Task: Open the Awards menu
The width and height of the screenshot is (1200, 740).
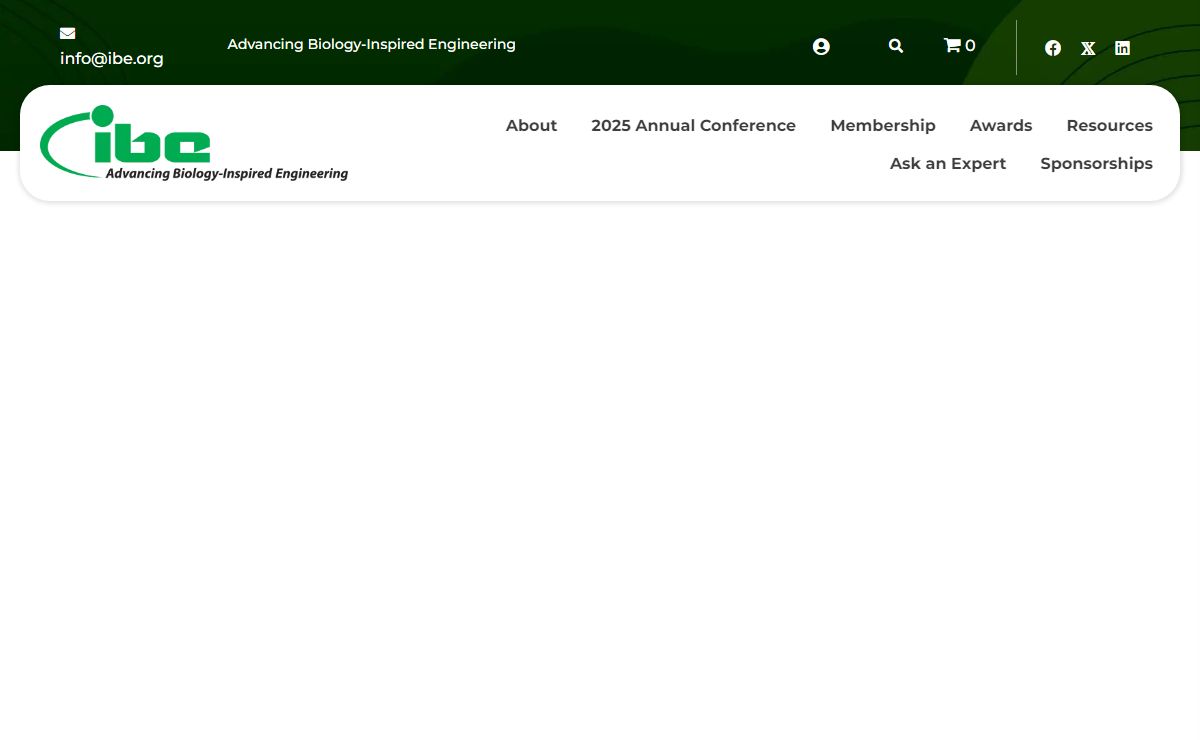Action: 1001,125
